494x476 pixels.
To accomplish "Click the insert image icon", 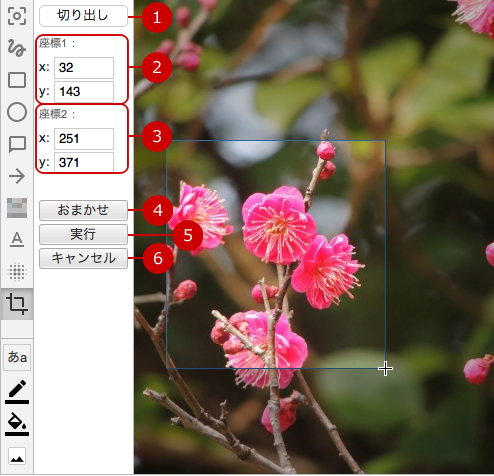I will [x=17, y=456].
